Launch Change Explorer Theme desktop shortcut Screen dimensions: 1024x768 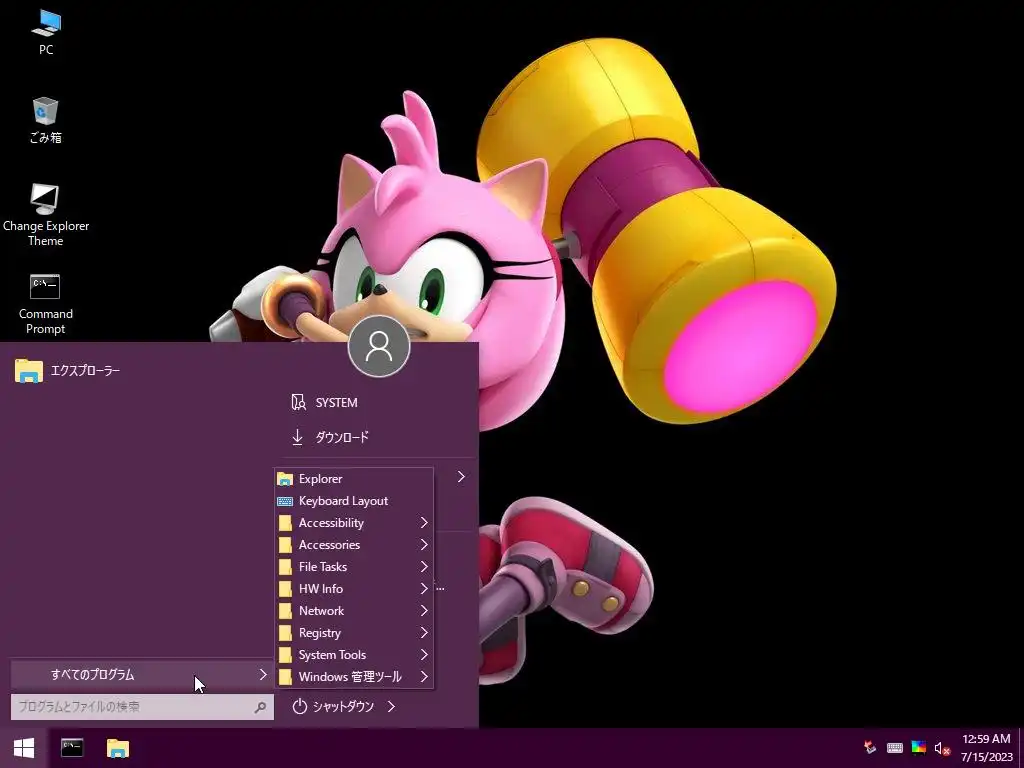tap(46, 215)
